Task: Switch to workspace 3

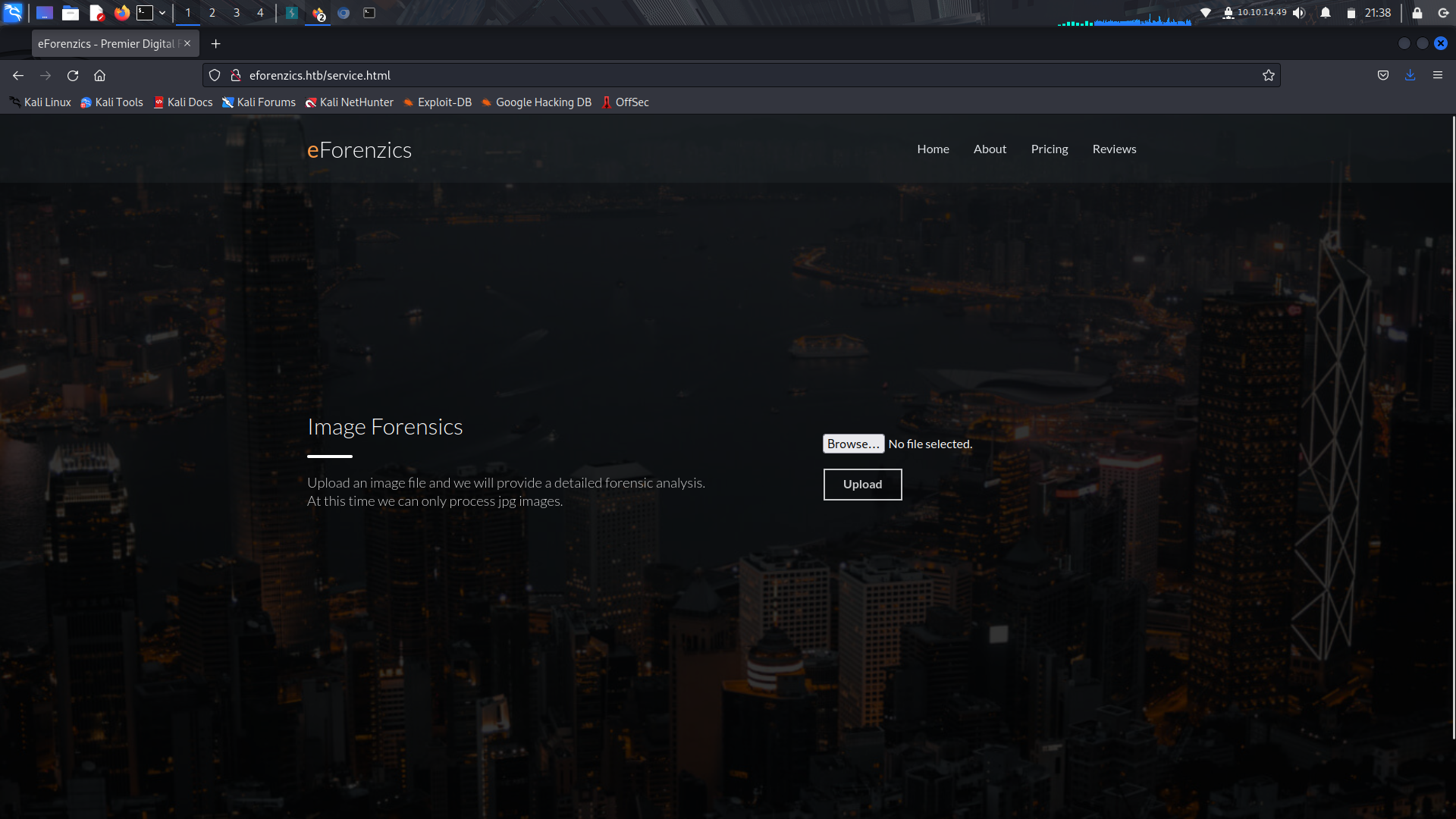Action: (x=236, y=13)
